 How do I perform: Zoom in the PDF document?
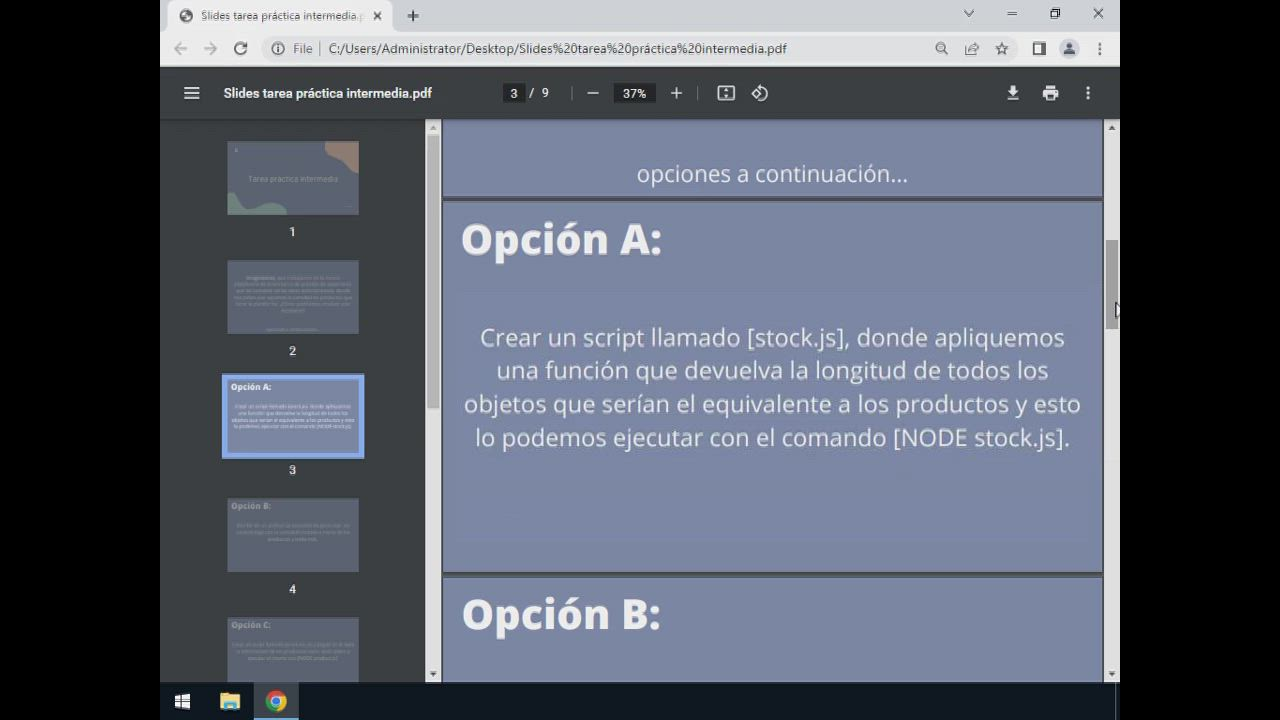tap(676, 93)
